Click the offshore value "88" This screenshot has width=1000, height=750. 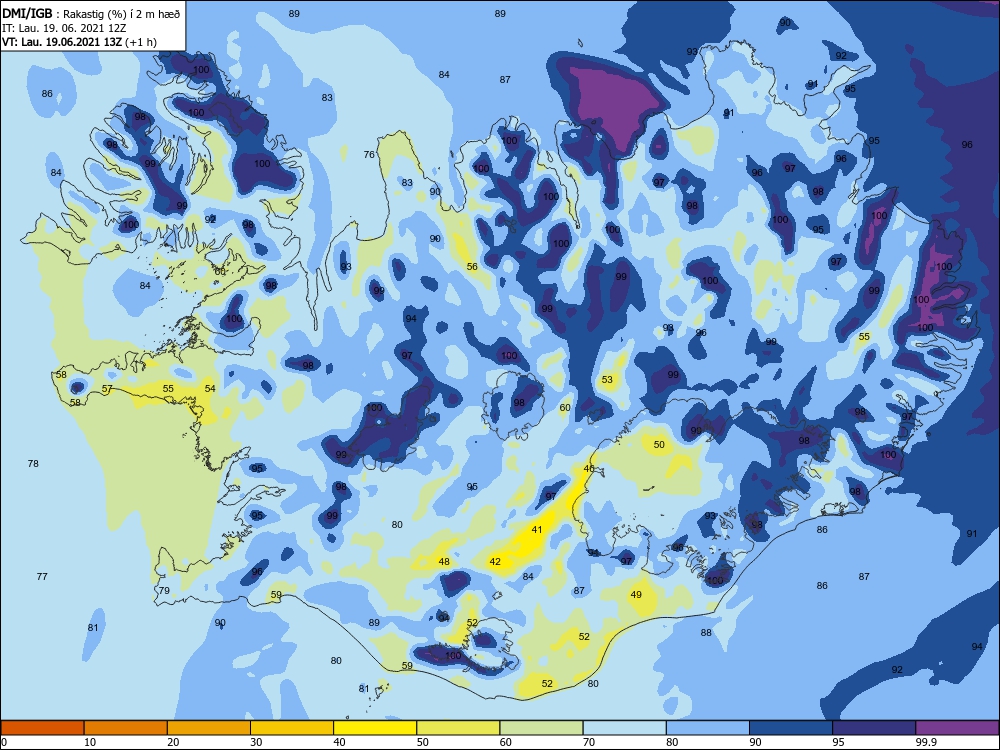[706, 633]
